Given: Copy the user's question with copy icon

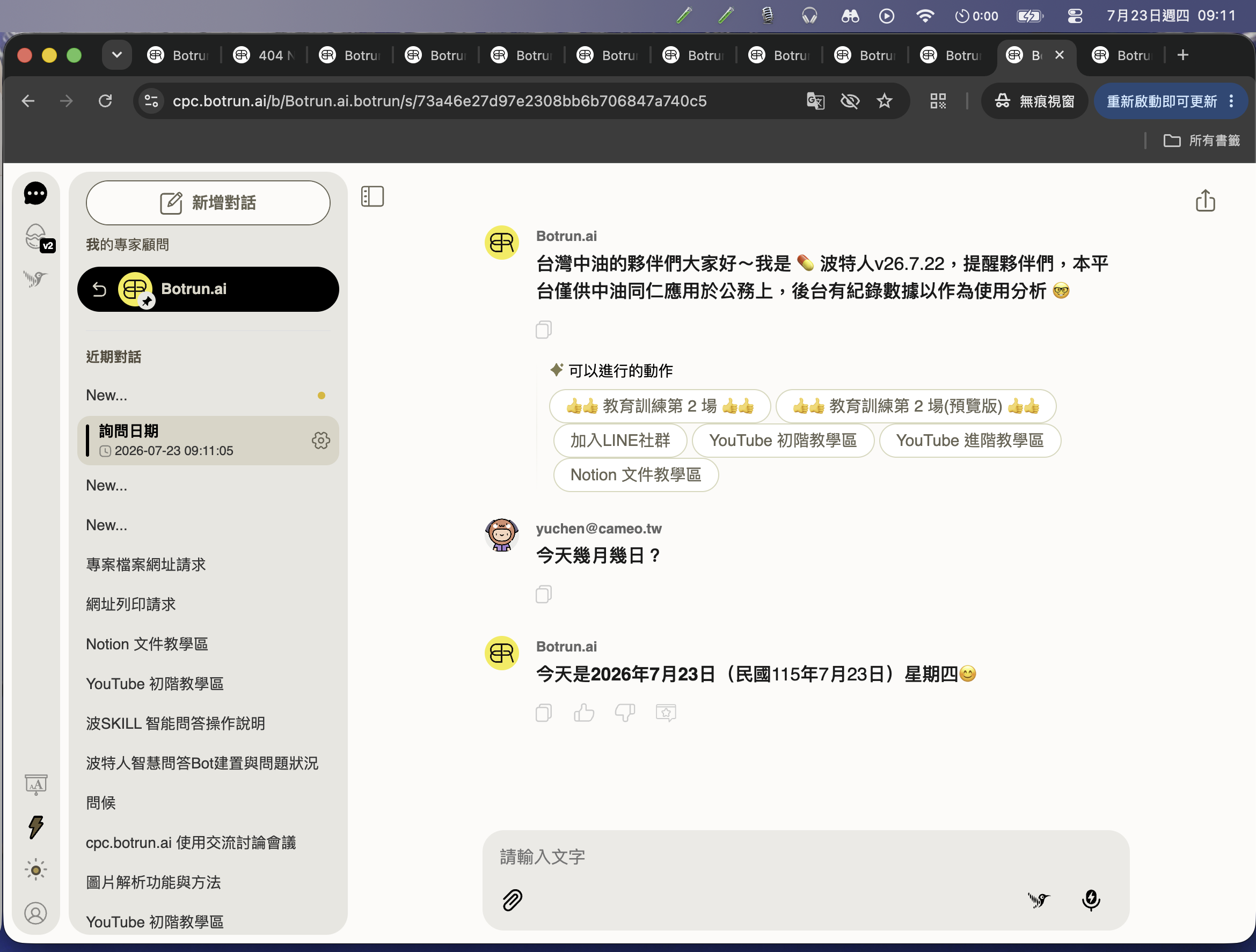Looking at the screenshot, I should 543,595.
